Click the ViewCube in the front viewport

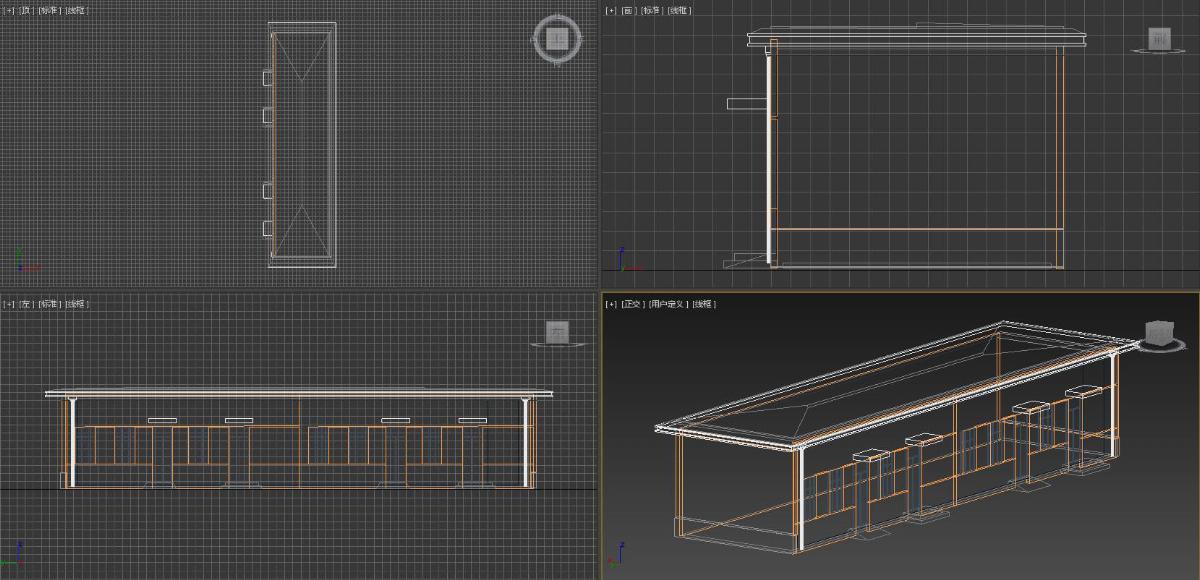[x=1159, y=39]
